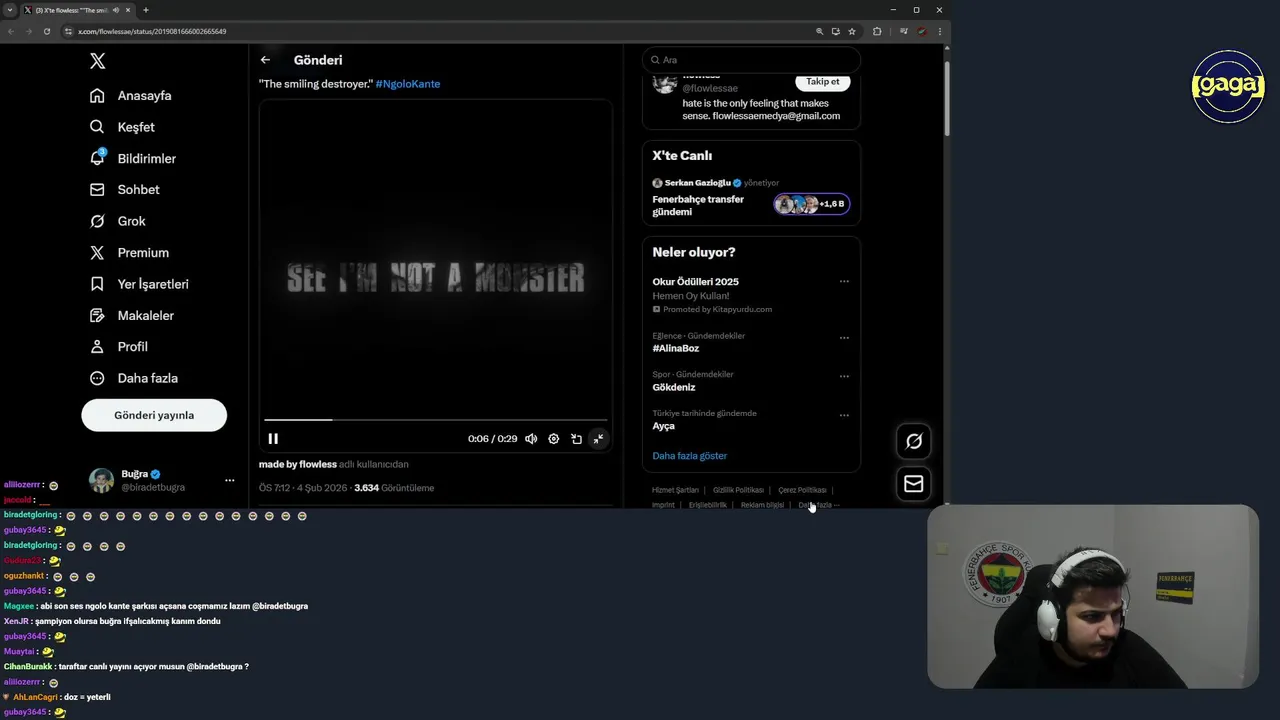Pause the video playback
Screen dimensions: 1280x720
(x=273, y=439)
